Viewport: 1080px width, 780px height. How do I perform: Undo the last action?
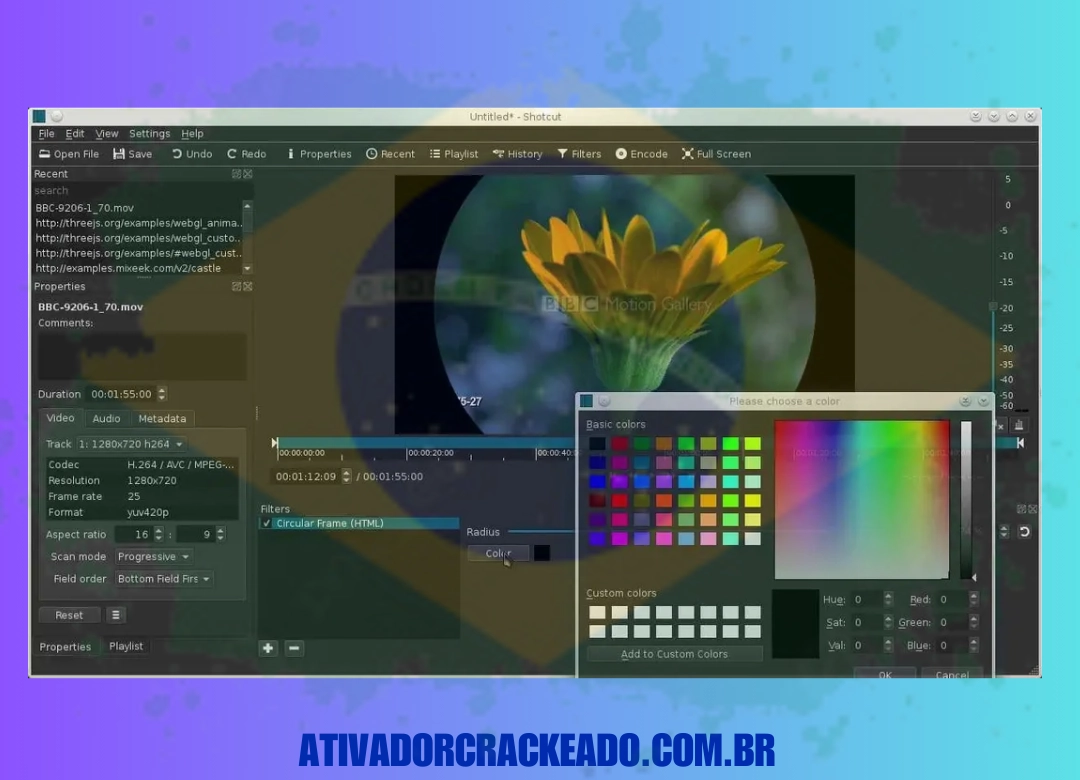191,154
